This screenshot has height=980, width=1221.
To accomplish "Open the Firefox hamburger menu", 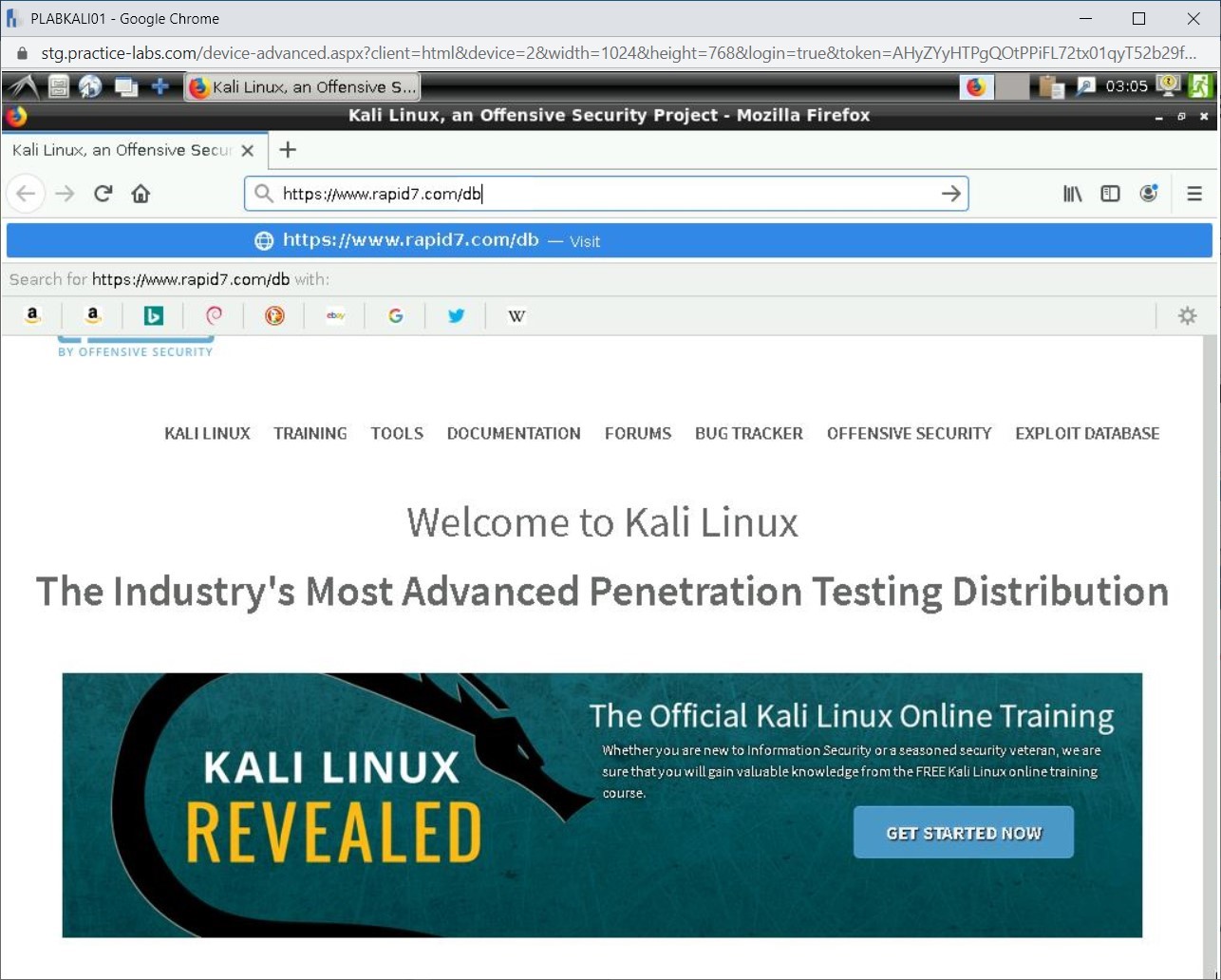I will tap(1194, 194).
